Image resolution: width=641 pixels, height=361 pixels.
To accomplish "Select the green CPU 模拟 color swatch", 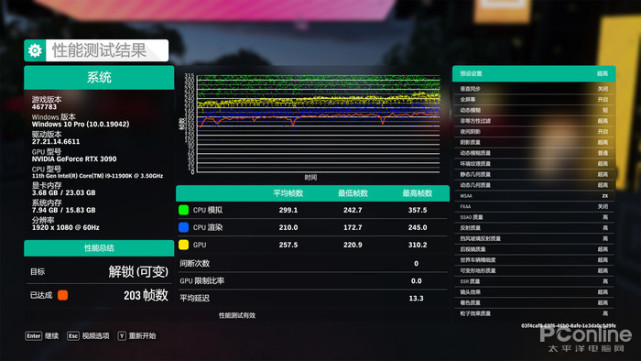I will pos(184,210).
